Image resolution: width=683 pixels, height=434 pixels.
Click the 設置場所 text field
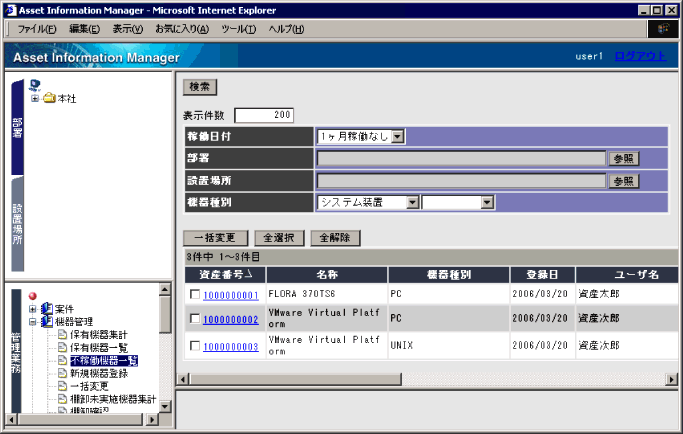click(461, 180)
